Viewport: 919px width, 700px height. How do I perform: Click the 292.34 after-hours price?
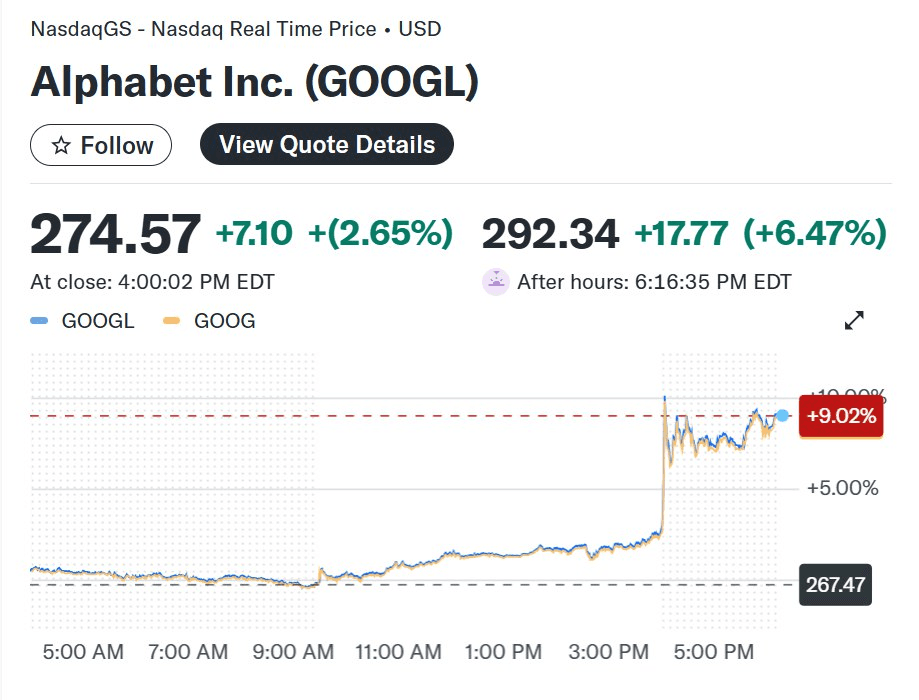pos(550,234)
